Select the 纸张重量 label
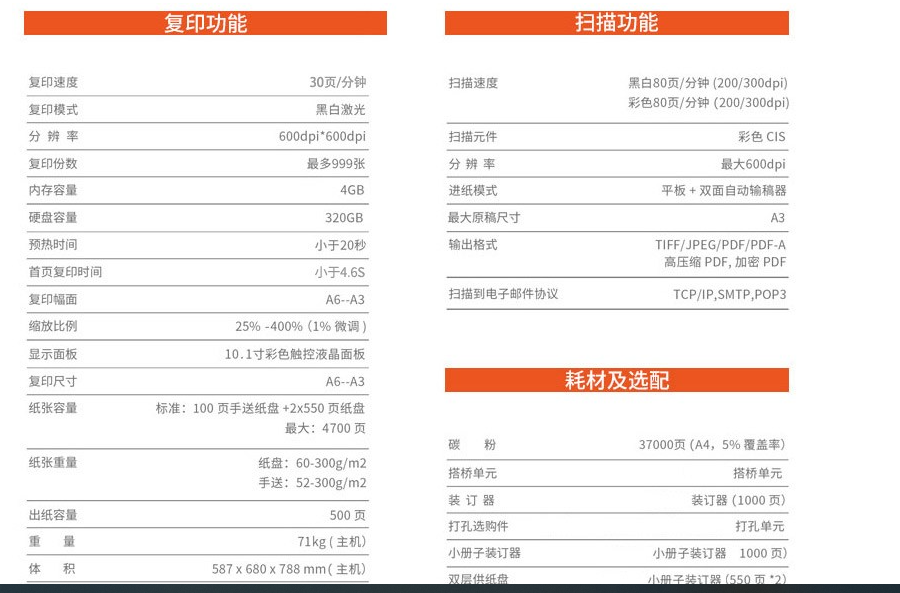The width and height of the screenshot is (900, 593). 53,463
